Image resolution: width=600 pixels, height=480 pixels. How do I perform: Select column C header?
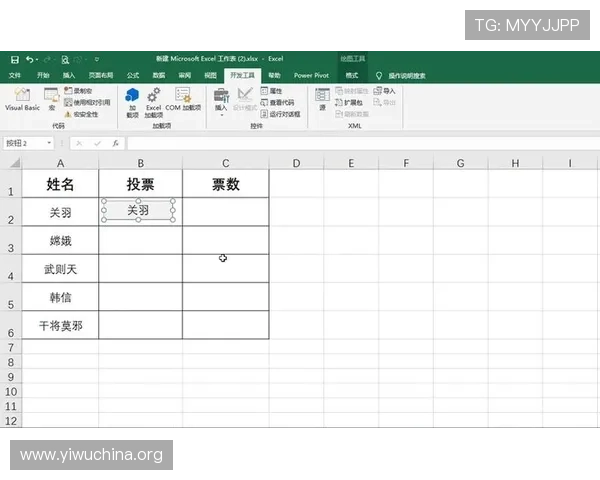point(226,163)
